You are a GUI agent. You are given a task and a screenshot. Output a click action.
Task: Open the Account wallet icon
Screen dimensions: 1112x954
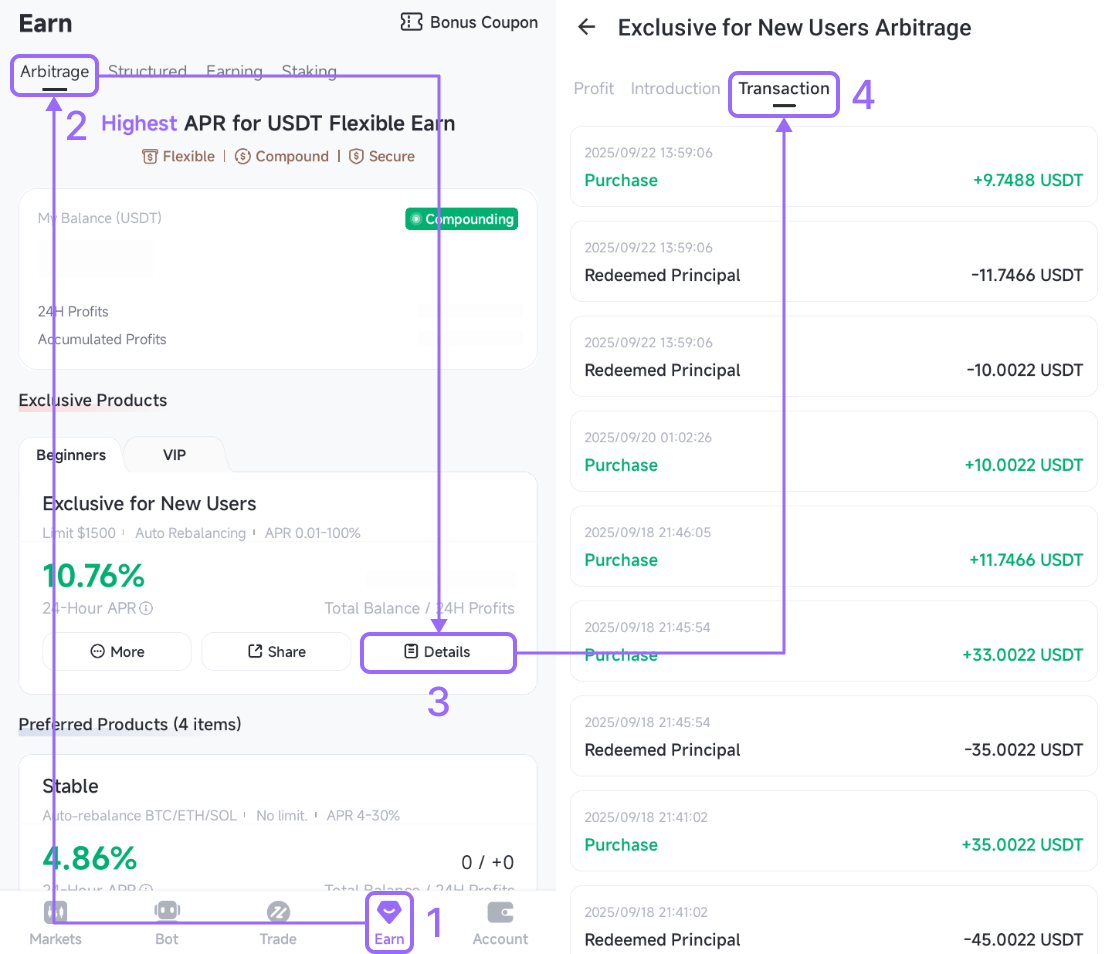(501, 912)
